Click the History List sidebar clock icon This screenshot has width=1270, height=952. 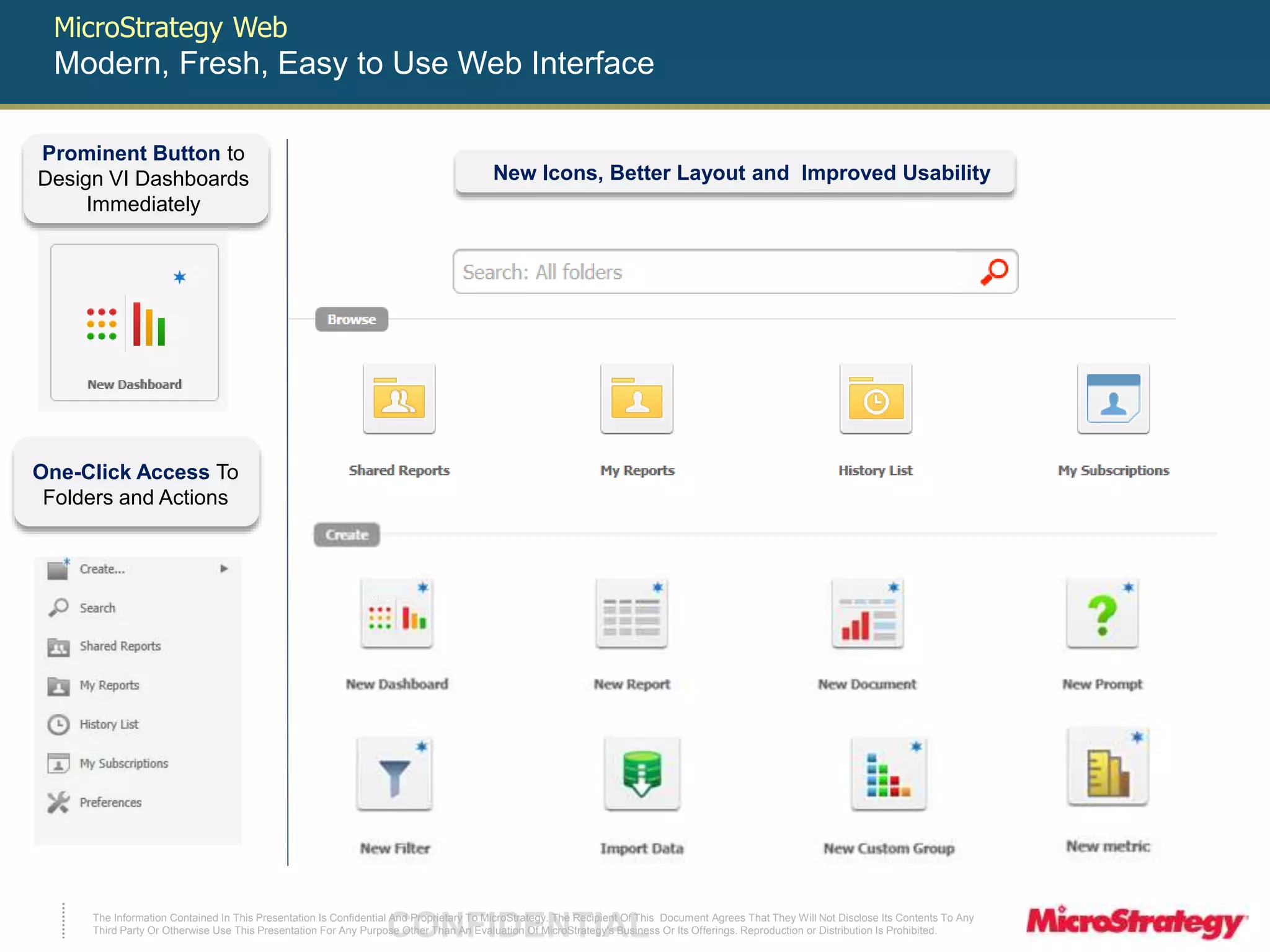(59, 725)
